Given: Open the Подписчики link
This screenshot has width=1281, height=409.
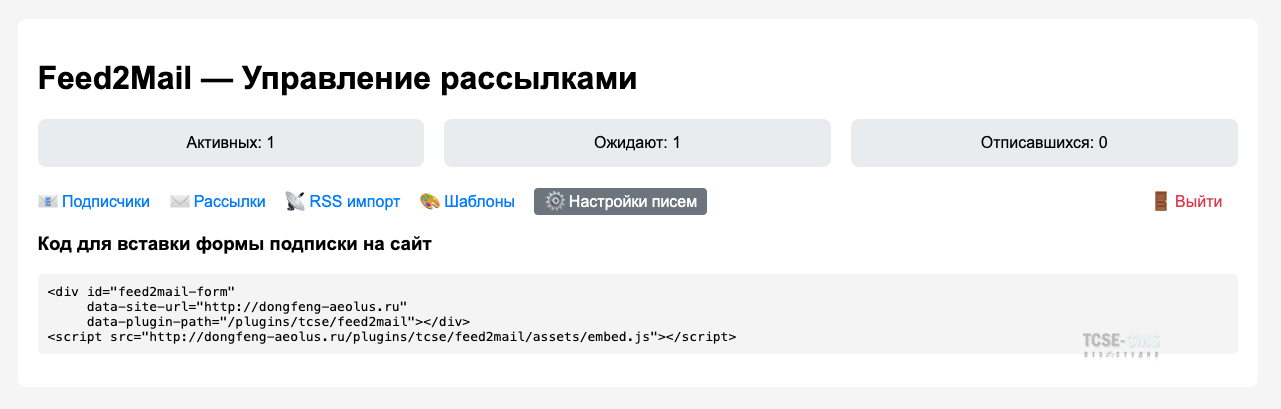Looking at the screenshot, I should (x=106, y=202).
